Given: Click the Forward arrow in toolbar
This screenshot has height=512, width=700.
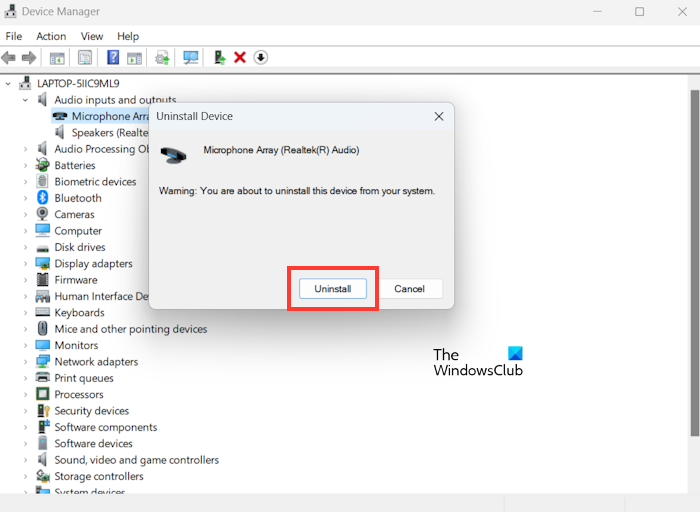Looking at the screenshot, I should pos(29,58).
